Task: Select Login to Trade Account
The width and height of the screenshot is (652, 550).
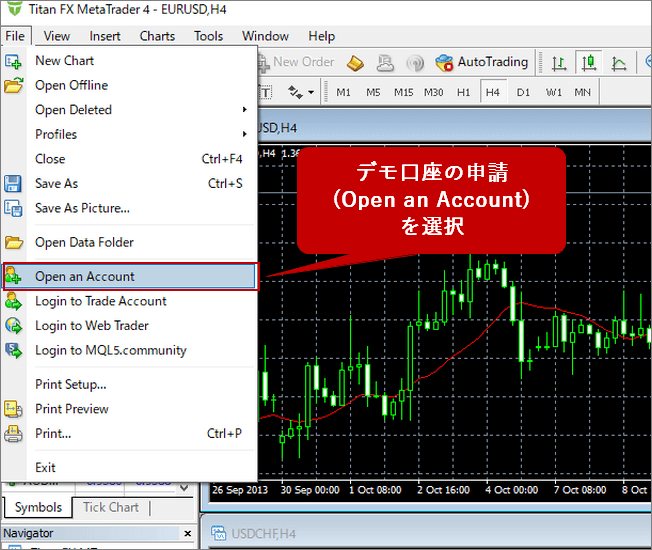Action: [129, 301]
